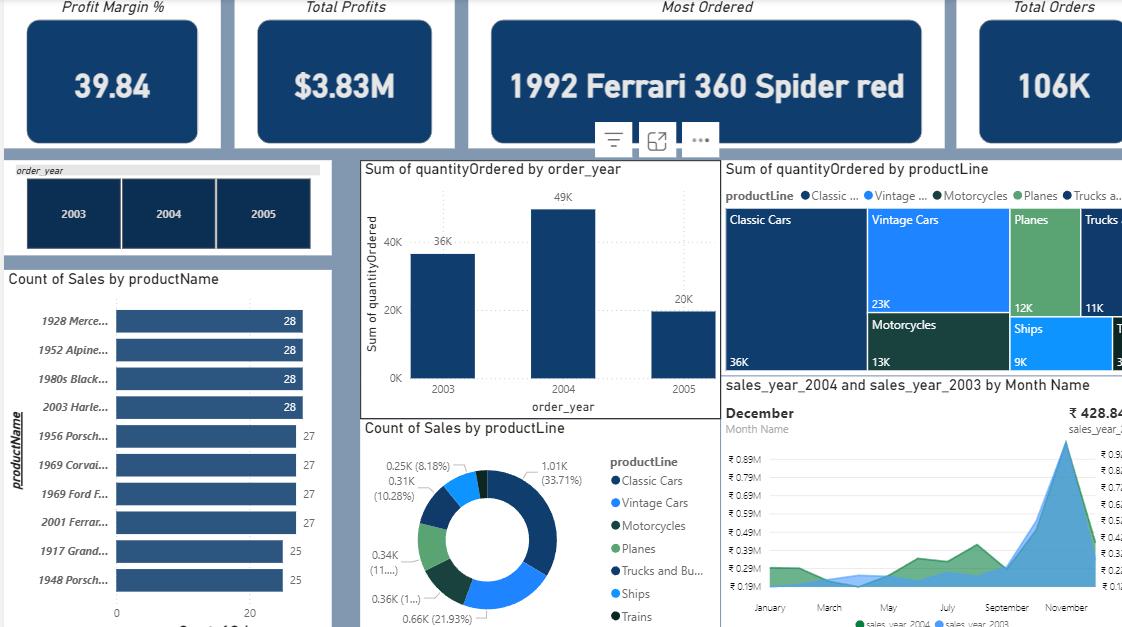Click the Classic Cars dot in treemap legend

click(805, 196)
